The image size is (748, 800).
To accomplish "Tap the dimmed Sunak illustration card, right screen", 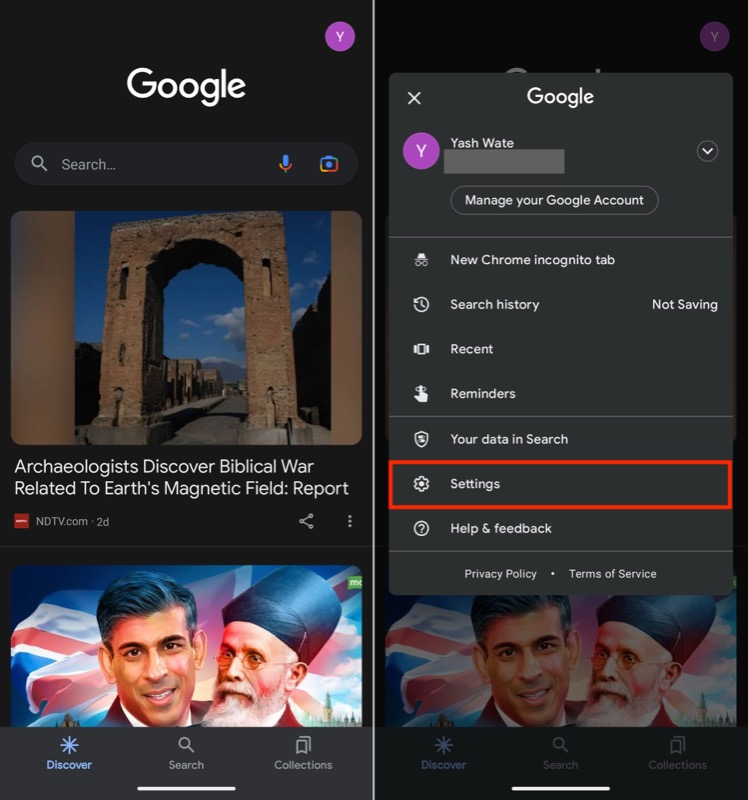I will click(x=561, y=661).
